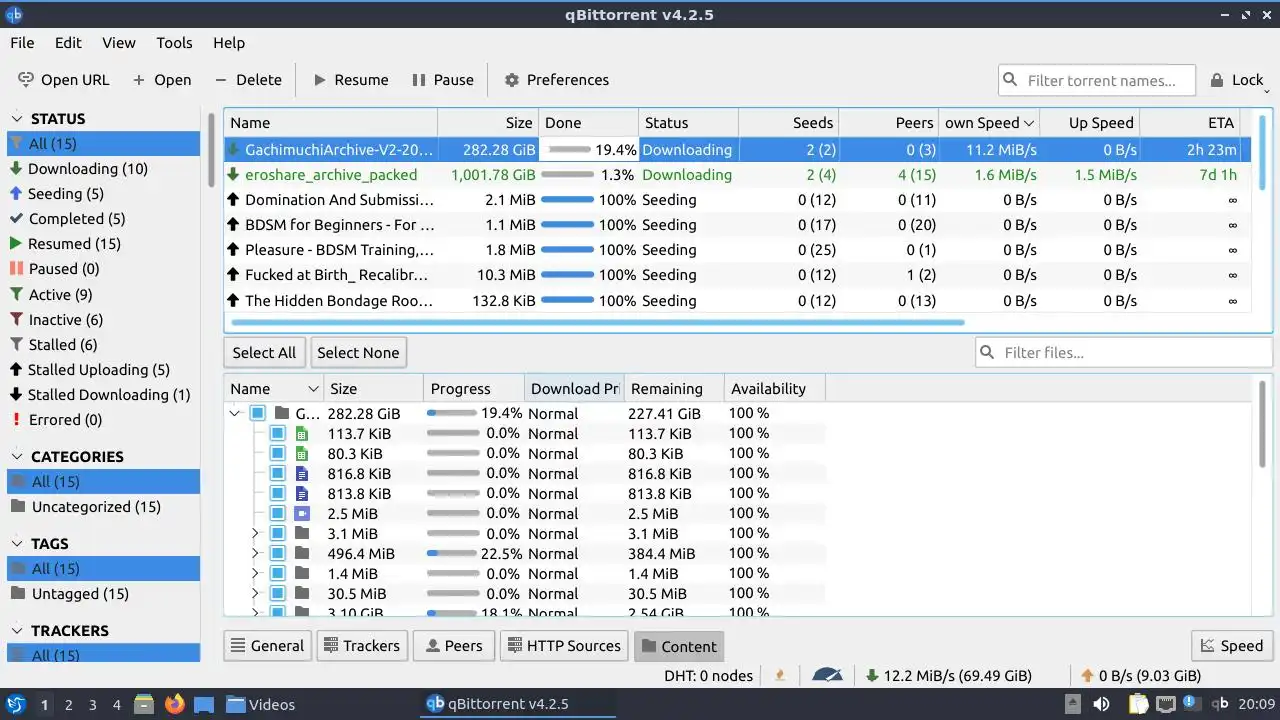Open the Speed graph tab button
Screen dimensions: 1280x720
1232,646
